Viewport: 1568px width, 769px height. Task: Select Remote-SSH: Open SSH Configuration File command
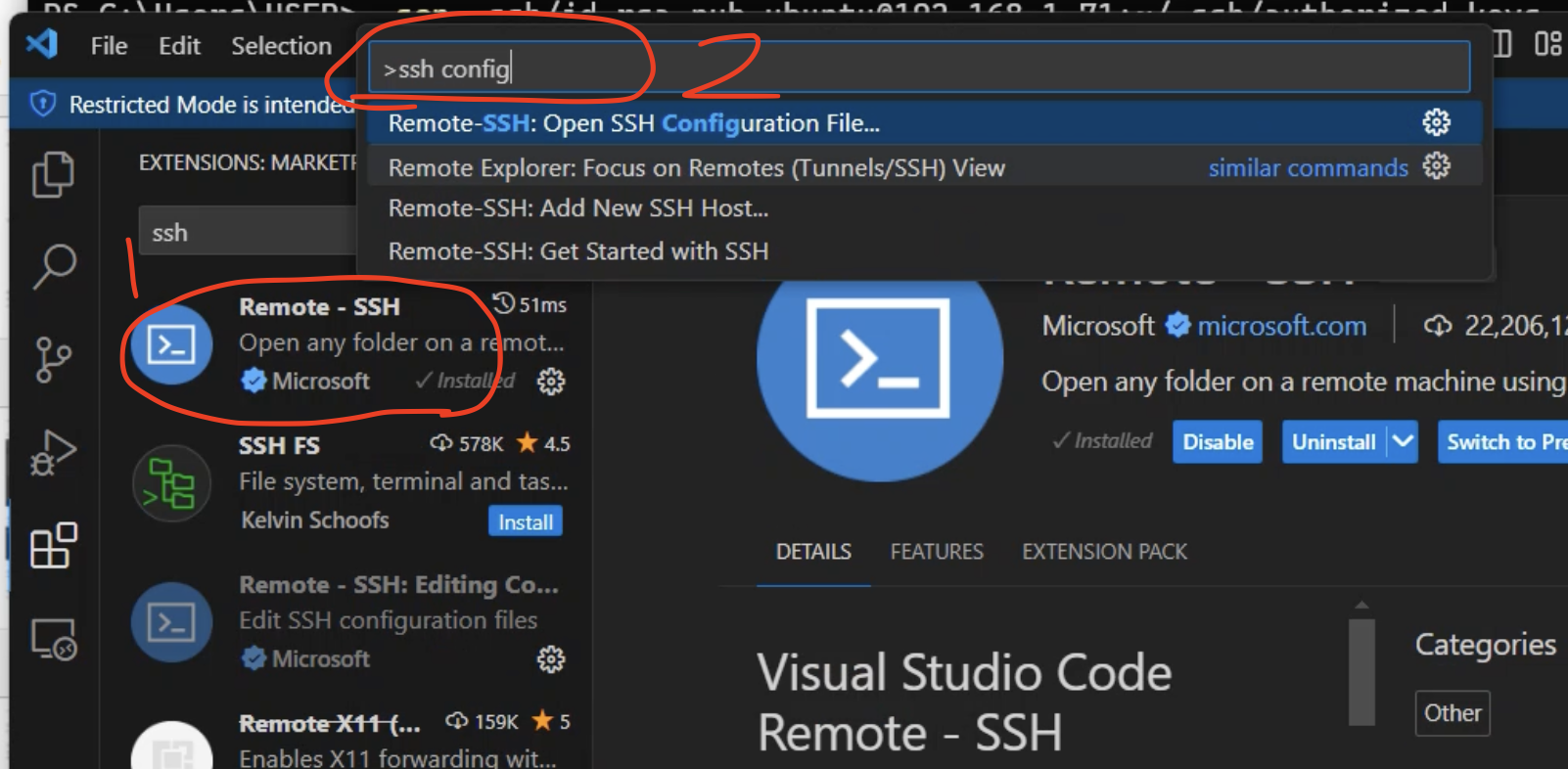coord(924,123)
